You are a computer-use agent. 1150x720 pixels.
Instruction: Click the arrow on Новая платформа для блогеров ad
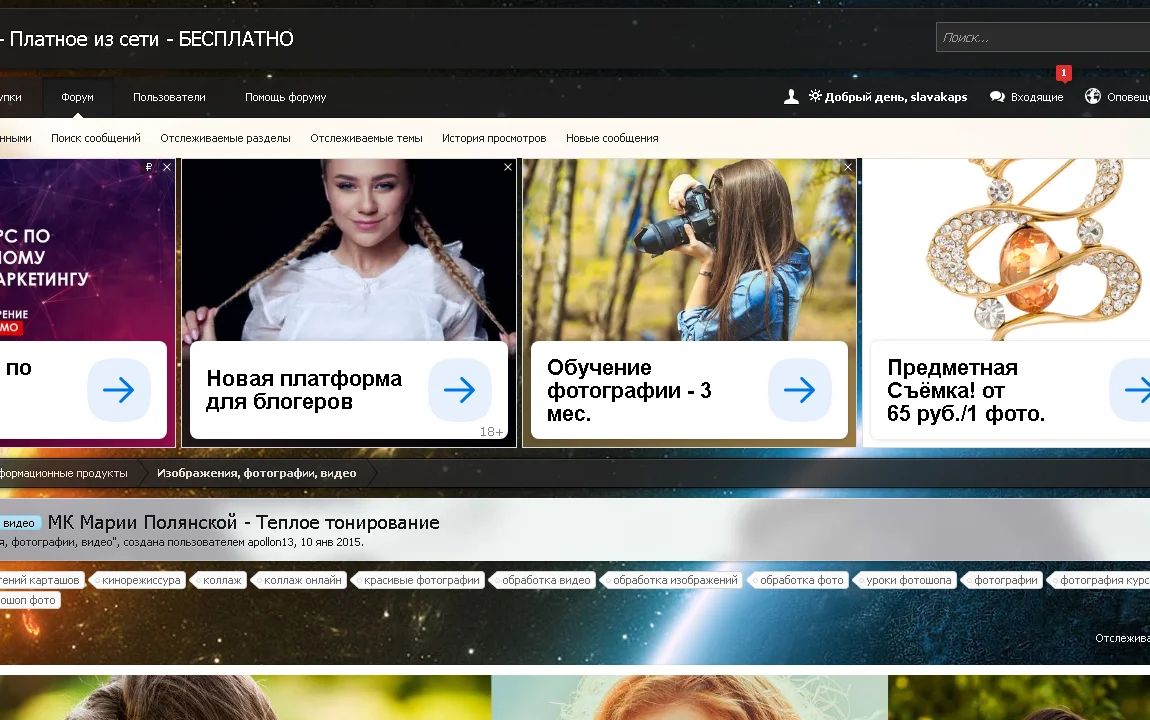click(459, 390)
